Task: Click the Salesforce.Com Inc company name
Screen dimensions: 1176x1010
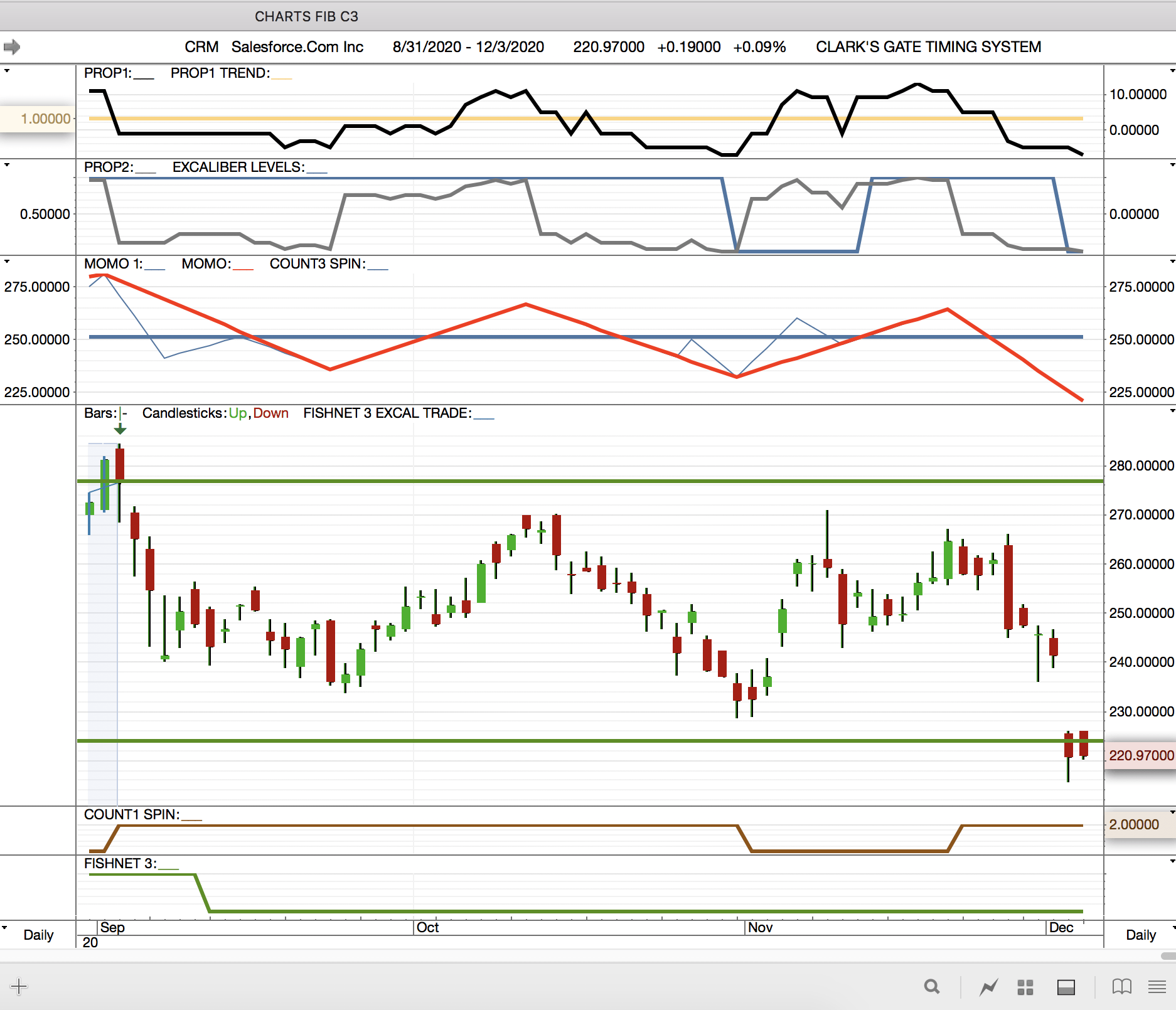Action: (x=297, y=47)
